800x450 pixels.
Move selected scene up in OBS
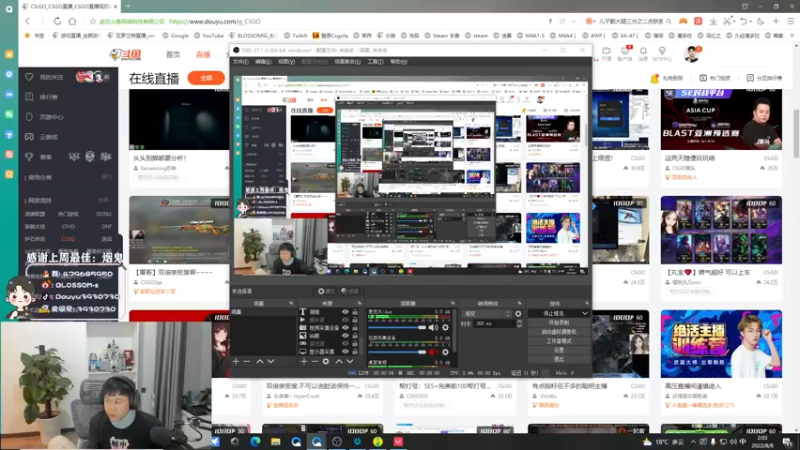260,361
